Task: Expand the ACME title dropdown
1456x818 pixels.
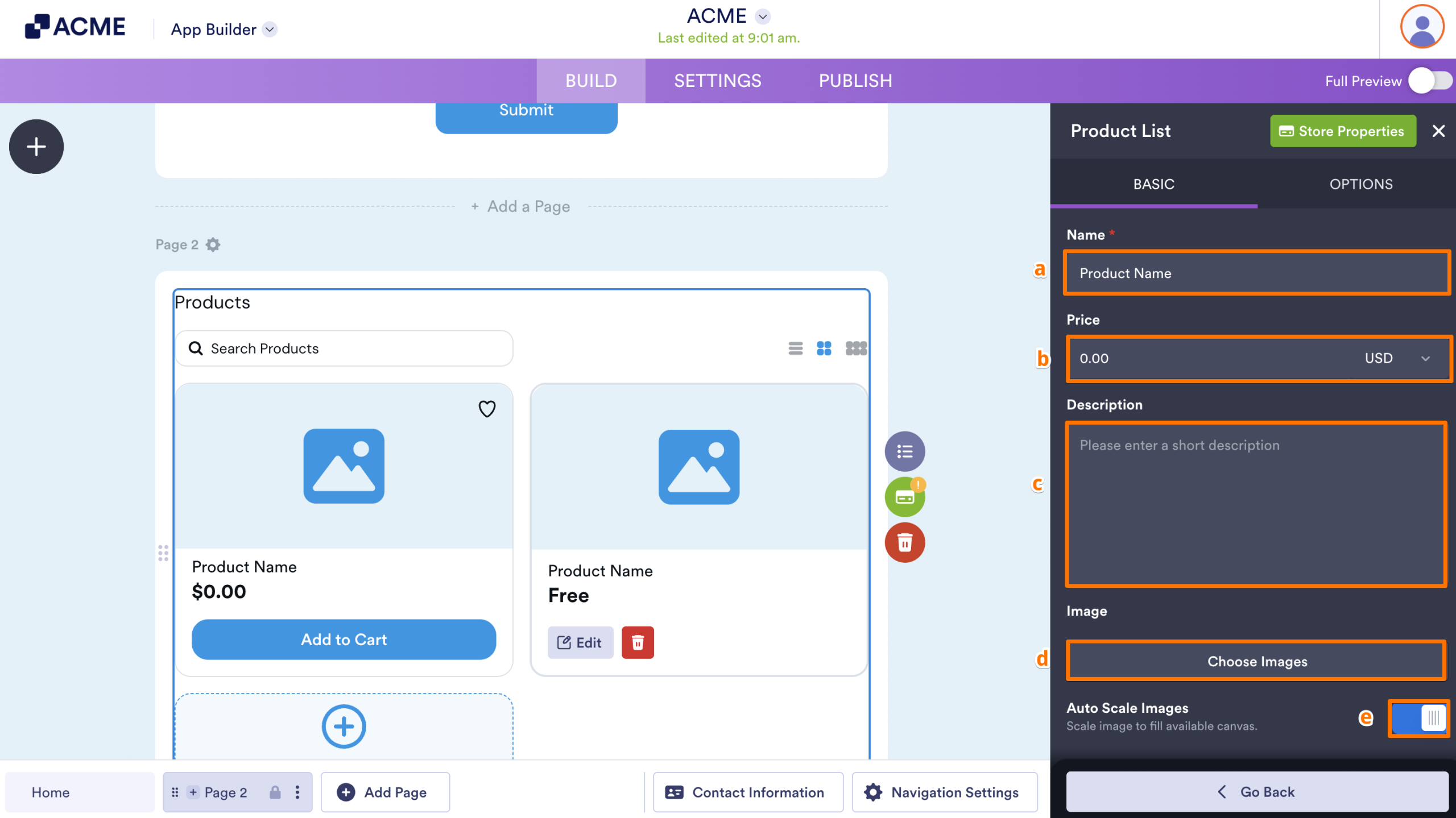Action: click(763, 16)
